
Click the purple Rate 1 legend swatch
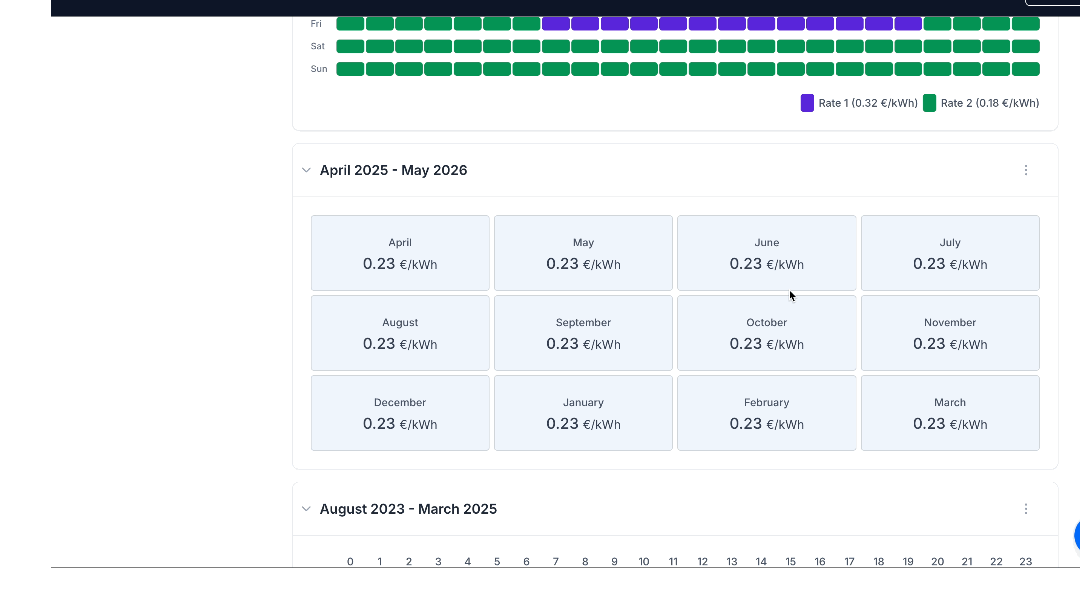807,103
